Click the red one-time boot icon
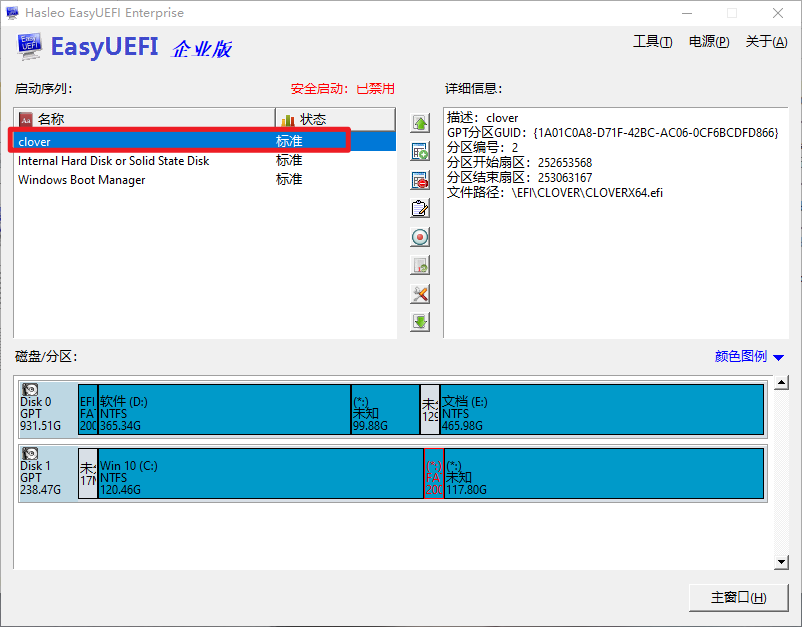Screen dimensions: 802x627 point(420,237)
